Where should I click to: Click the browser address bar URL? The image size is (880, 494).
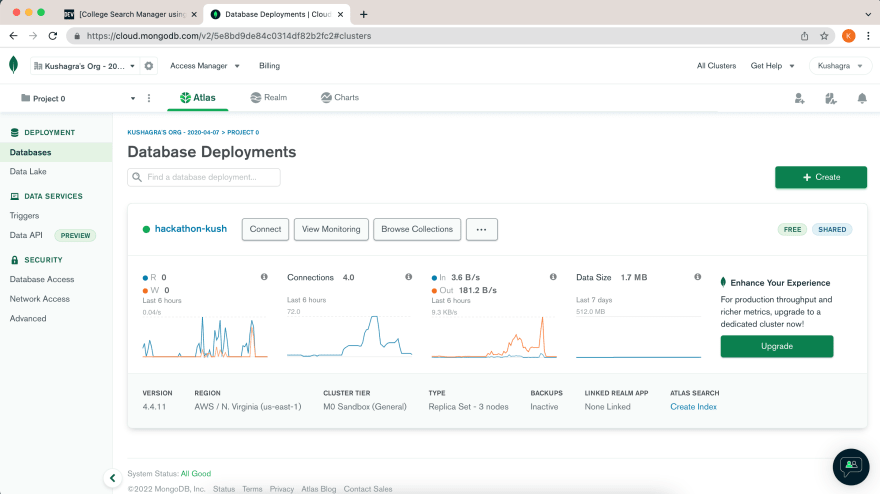(229, 36)
